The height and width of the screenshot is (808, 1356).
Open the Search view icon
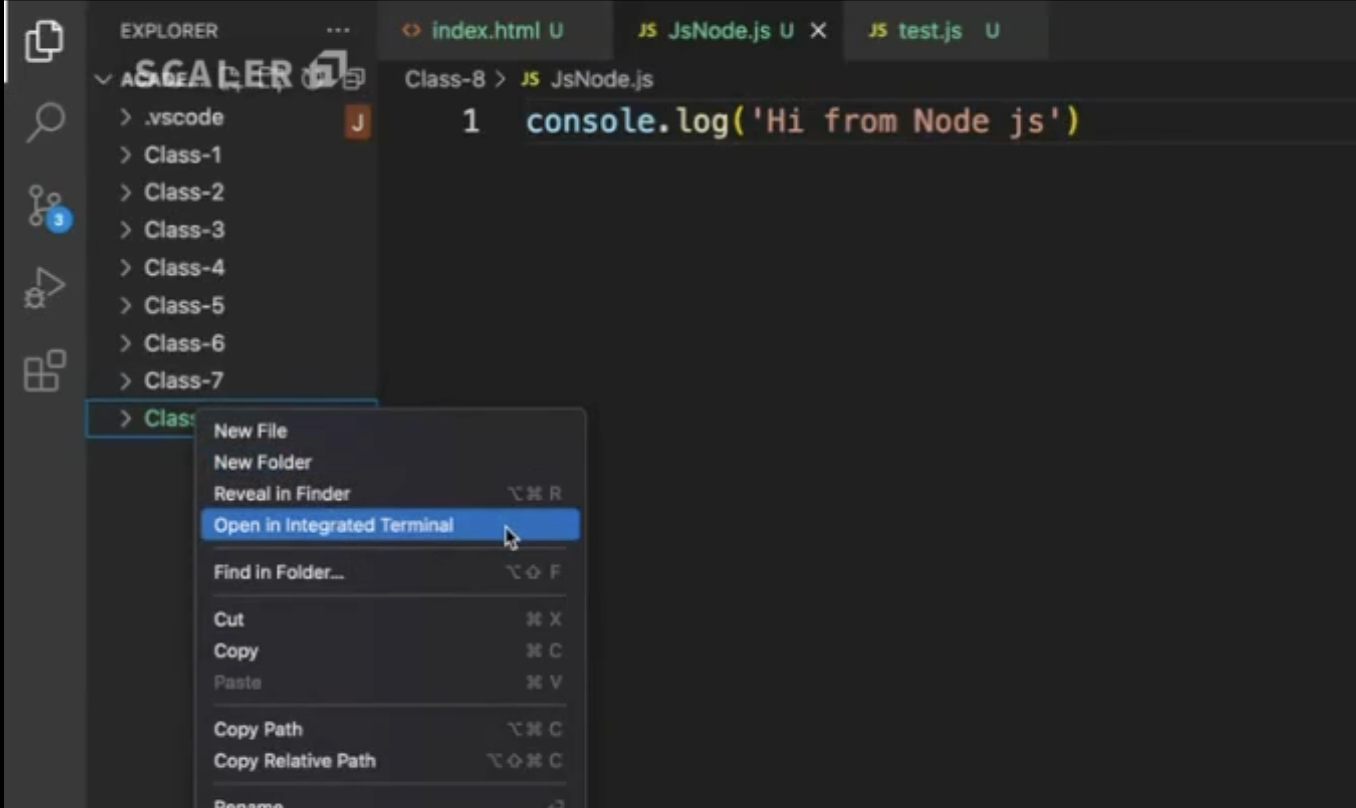[44, 122]
